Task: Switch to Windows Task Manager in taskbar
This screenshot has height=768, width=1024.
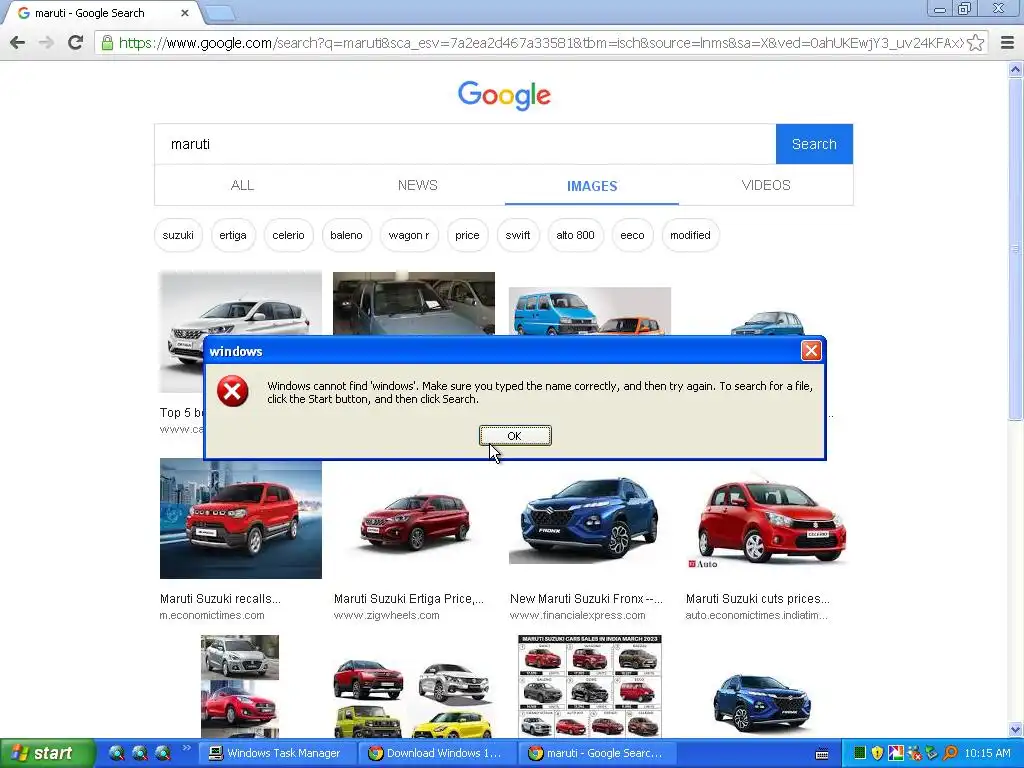Action: [x=277, y=753]
